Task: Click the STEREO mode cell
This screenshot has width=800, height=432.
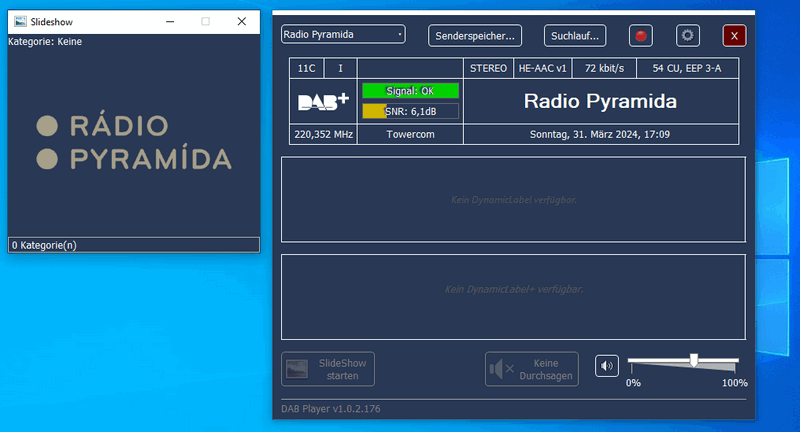Action: click(488, 68)
